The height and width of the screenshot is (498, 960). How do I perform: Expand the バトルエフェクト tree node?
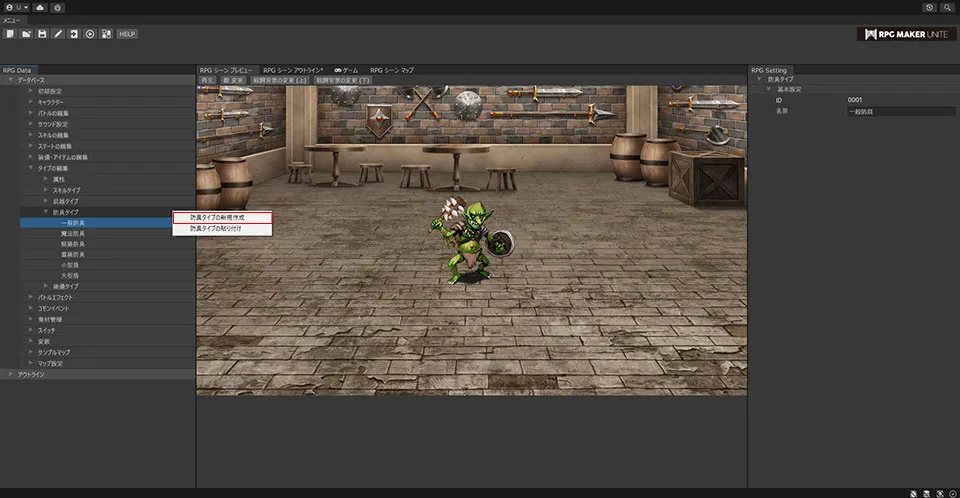pos(29,298)
